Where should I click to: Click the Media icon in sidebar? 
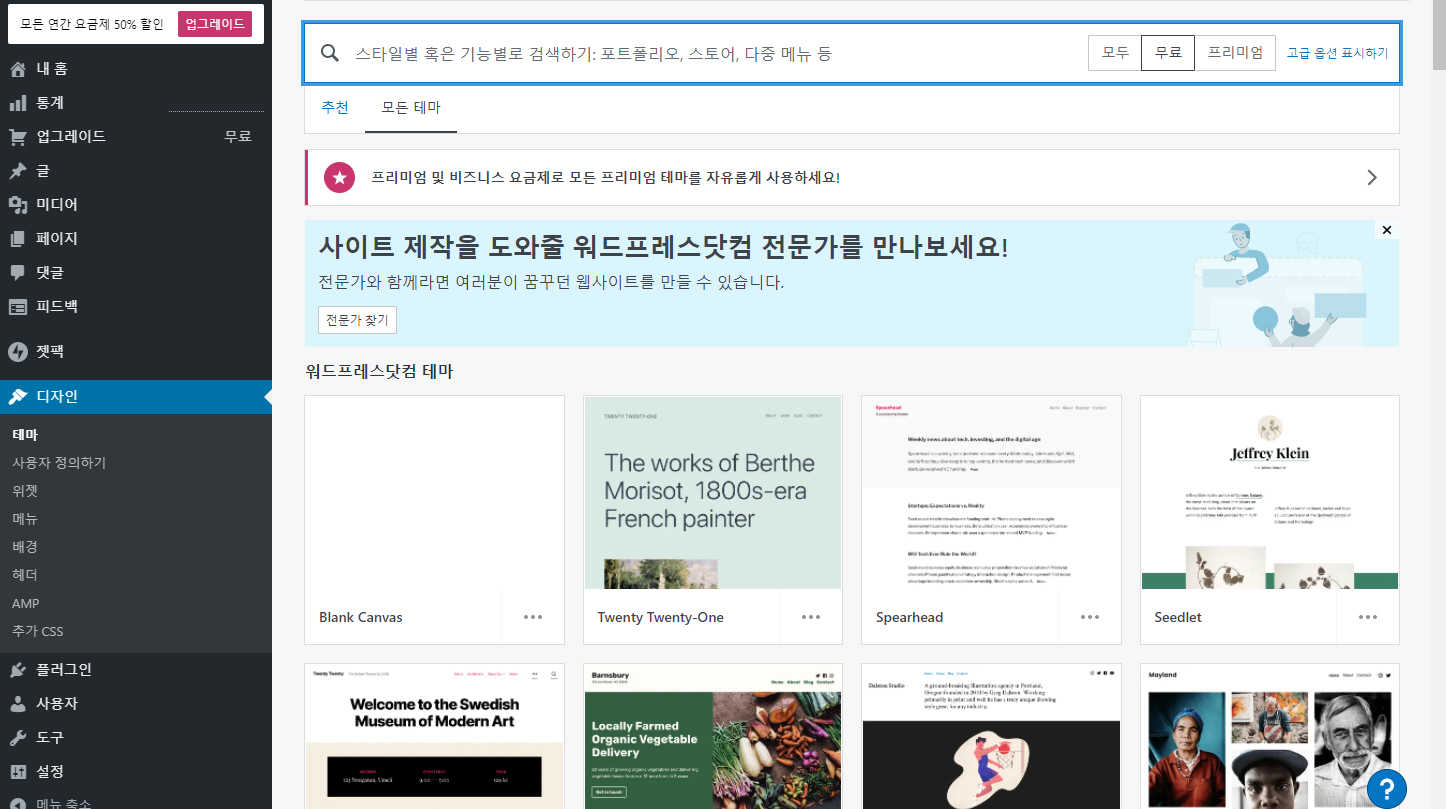[18, 205]
